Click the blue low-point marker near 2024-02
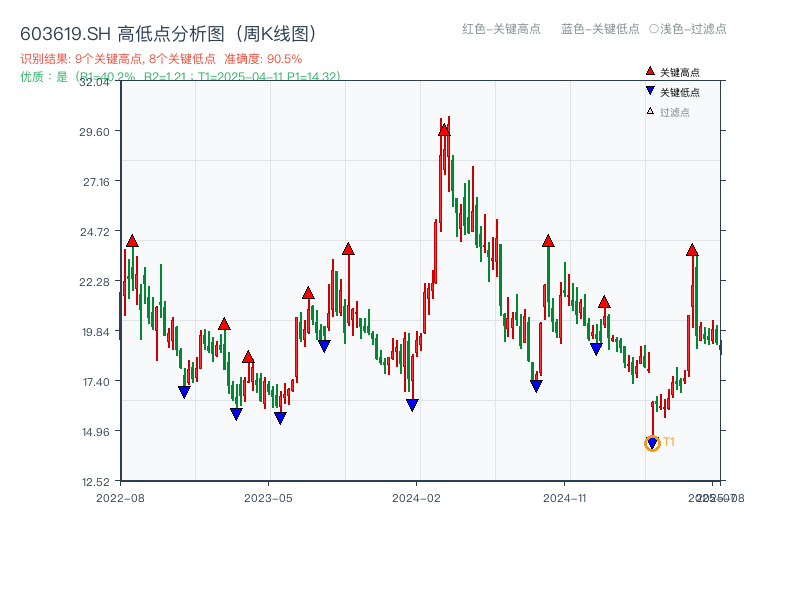800x600 pixels. point(411,402)
